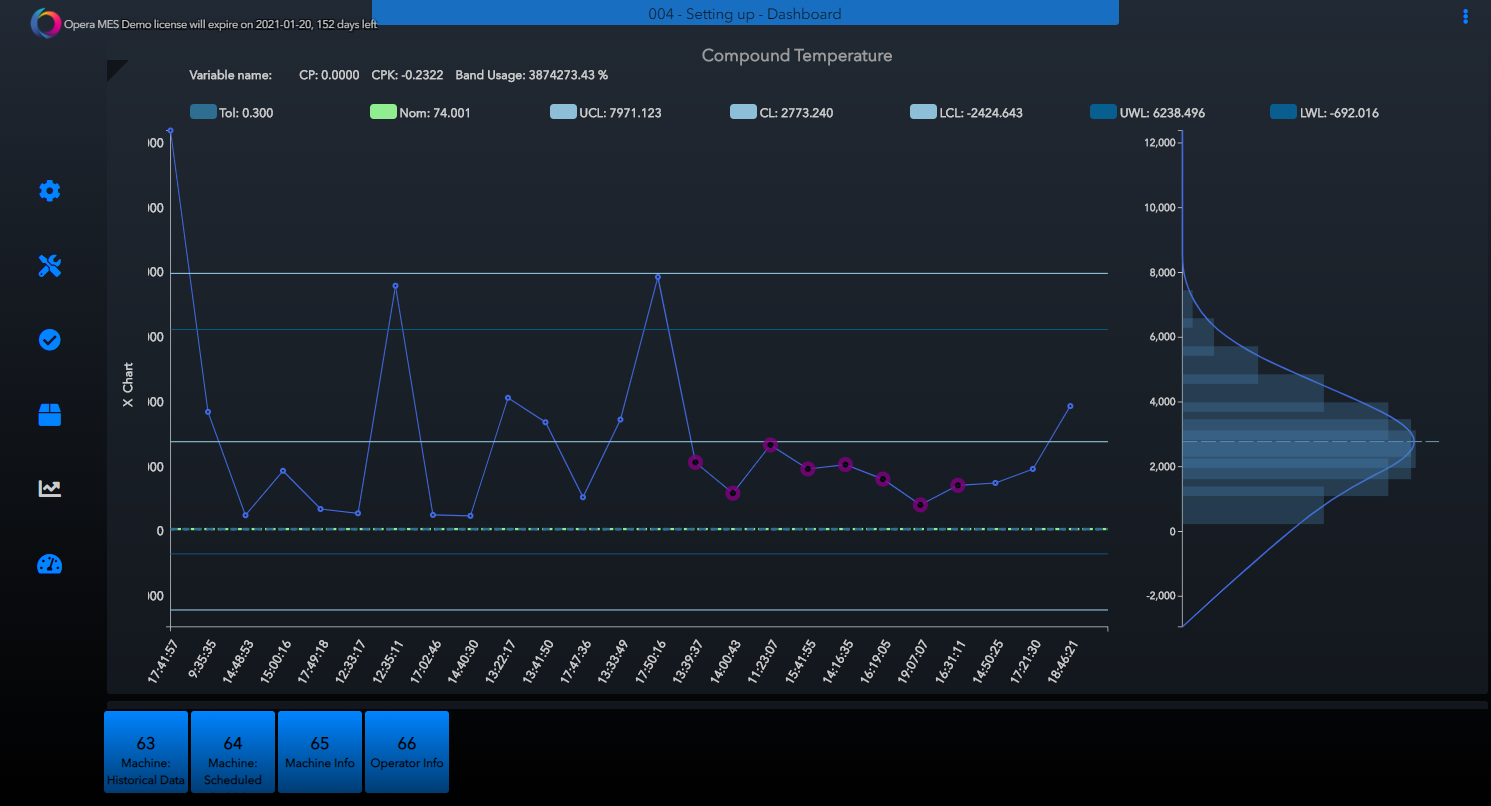This screenshot has width=1491, height=806.
Task: Click the first data point at 17:41:57
Action: tap(170, 130)
